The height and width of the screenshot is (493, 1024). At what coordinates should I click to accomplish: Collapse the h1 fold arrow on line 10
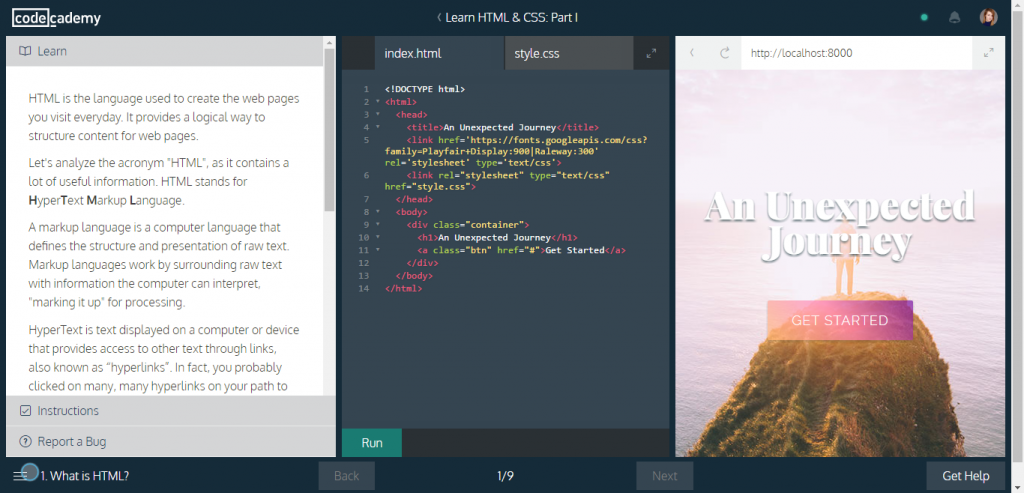pos(377,237)
